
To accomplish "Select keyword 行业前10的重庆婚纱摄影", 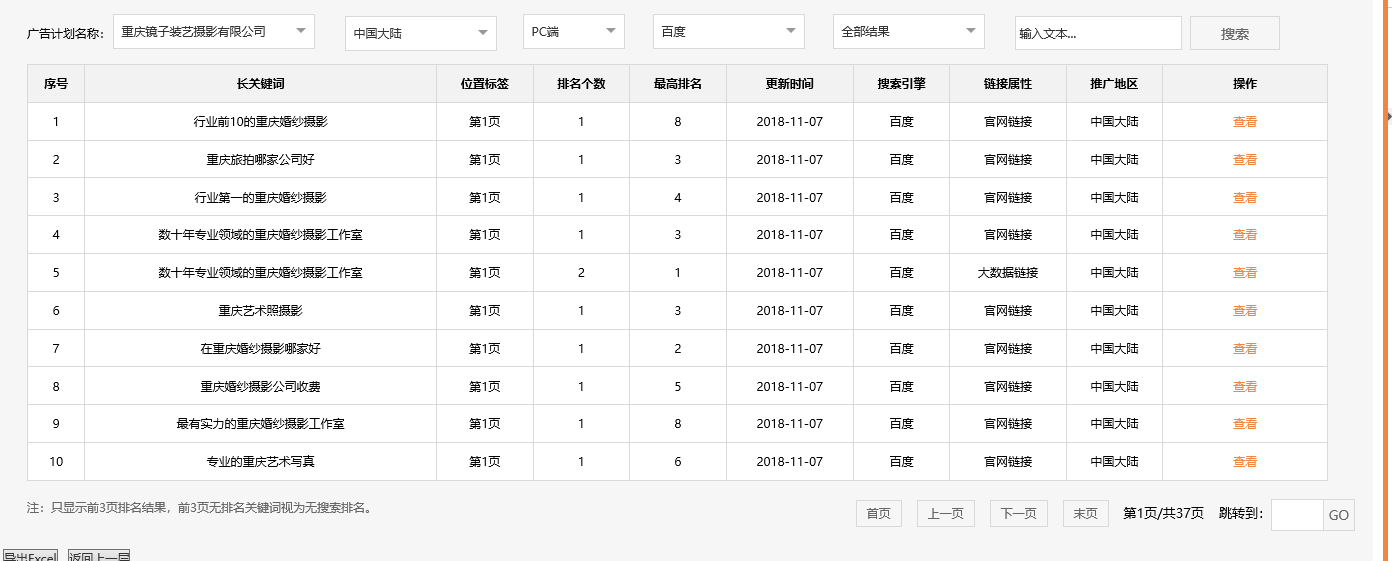I will pyautogui.click(x=261, y=122).
